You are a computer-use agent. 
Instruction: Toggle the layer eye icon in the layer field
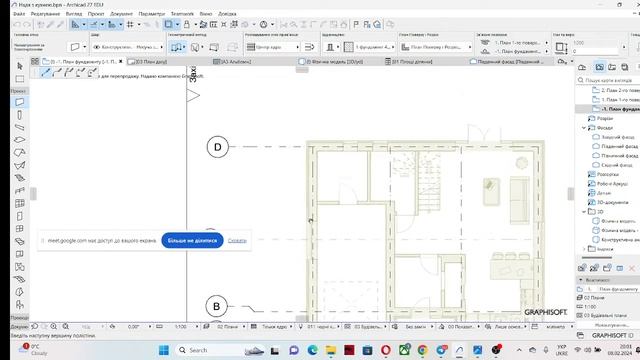tap(97, 47)
